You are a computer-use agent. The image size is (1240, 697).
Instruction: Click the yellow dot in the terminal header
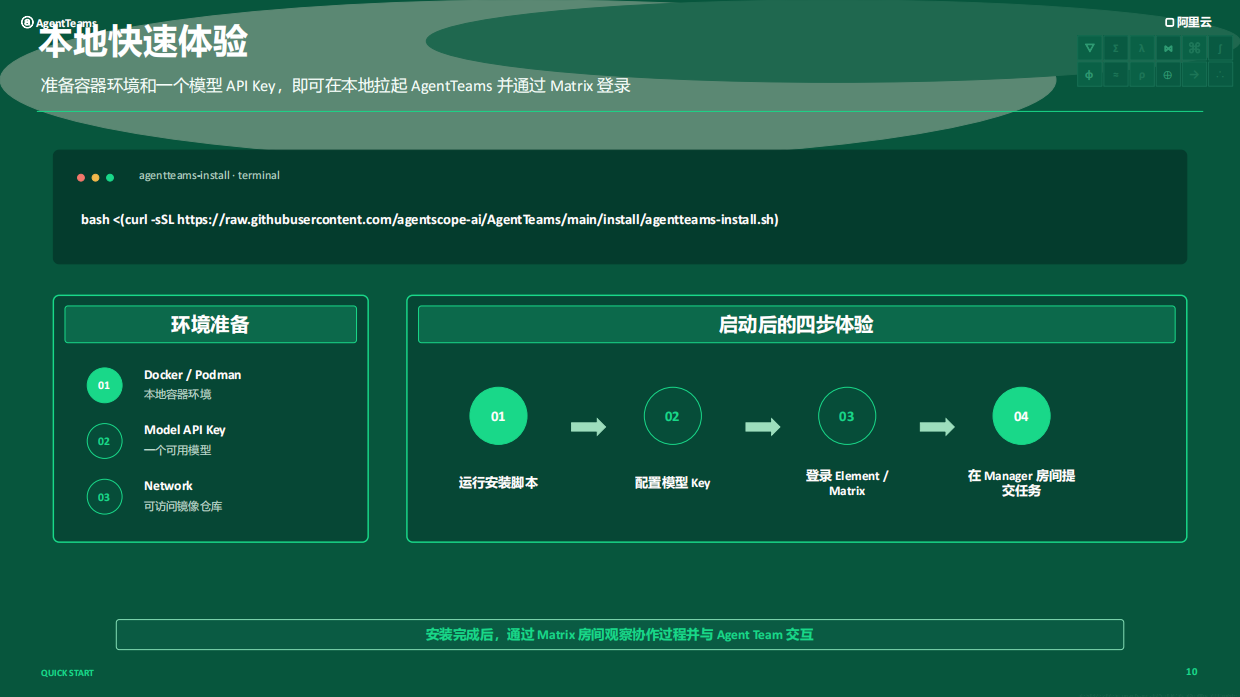[x=95, y=177]
